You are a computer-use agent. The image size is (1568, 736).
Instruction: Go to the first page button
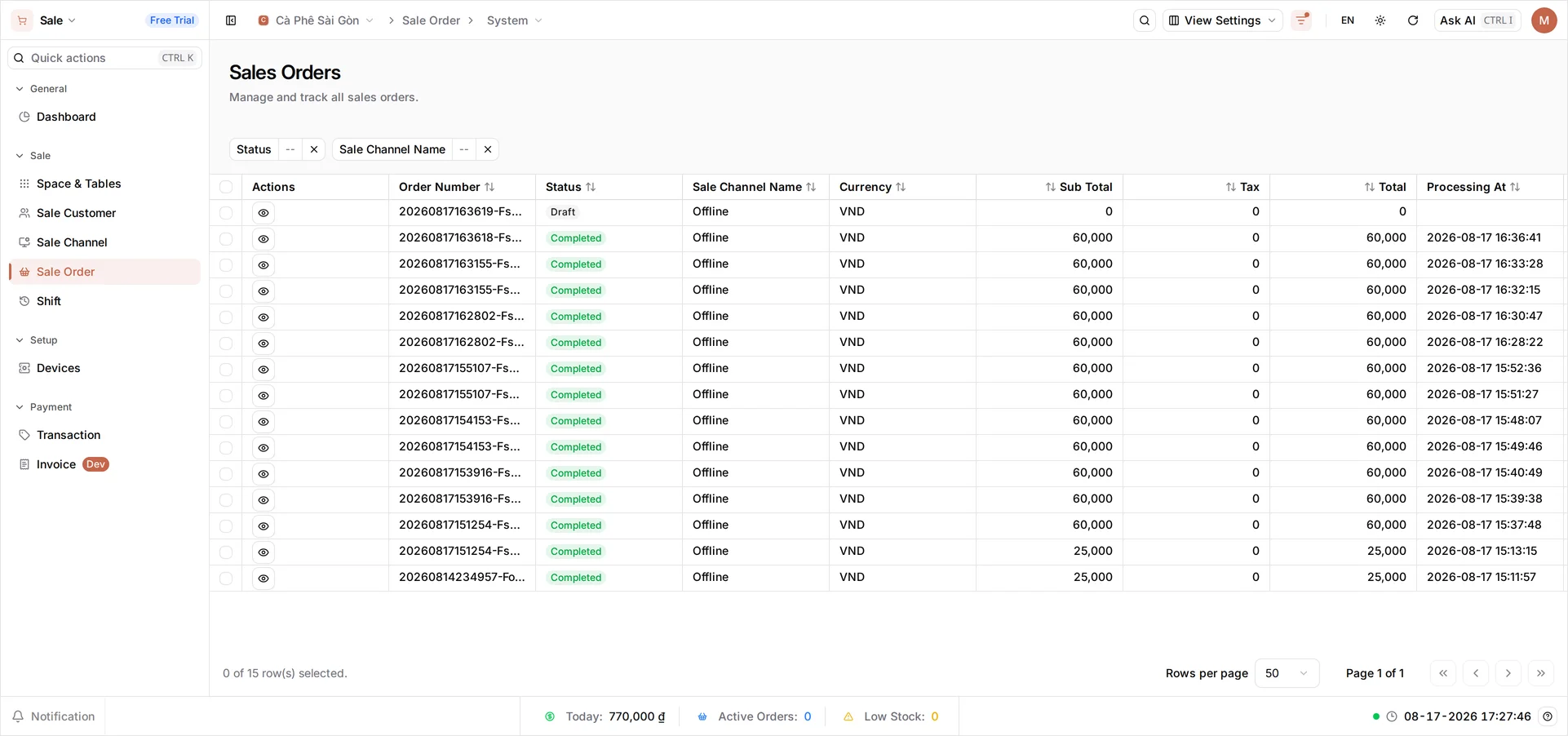click(1443, 673)
